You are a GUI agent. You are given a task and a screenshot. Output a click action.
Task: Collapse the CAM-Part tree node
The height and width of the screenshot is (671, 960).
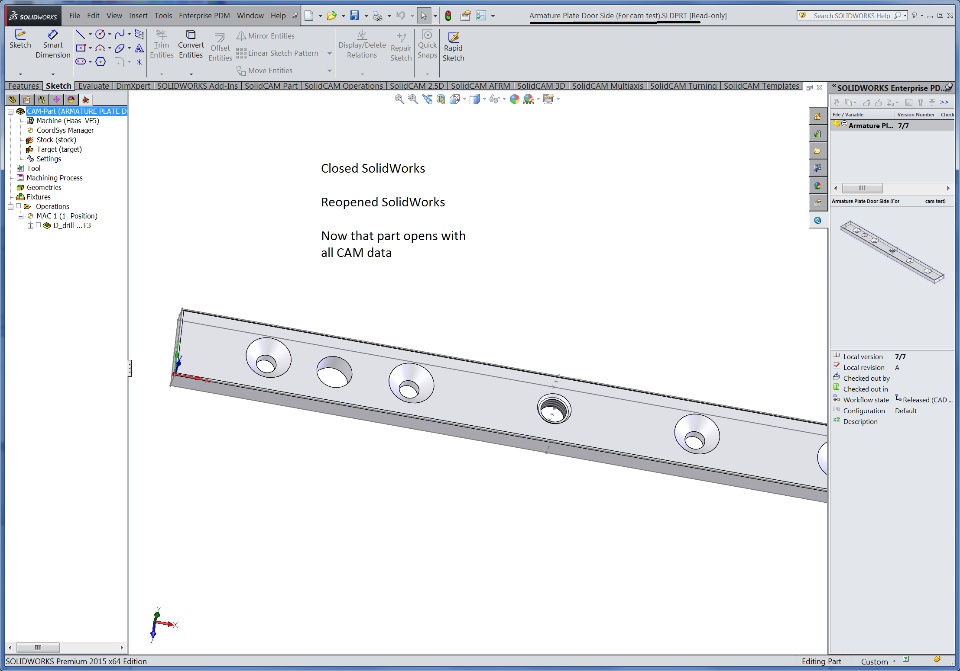(10, 111)
